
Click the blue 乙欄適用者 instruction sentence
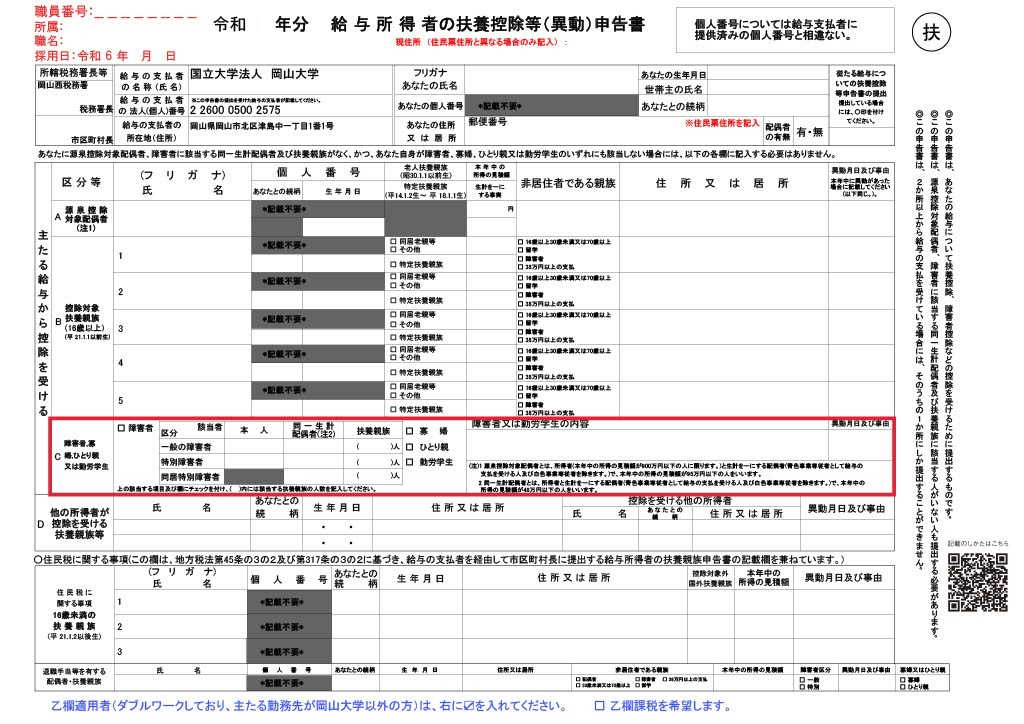(x=309, y=706)
